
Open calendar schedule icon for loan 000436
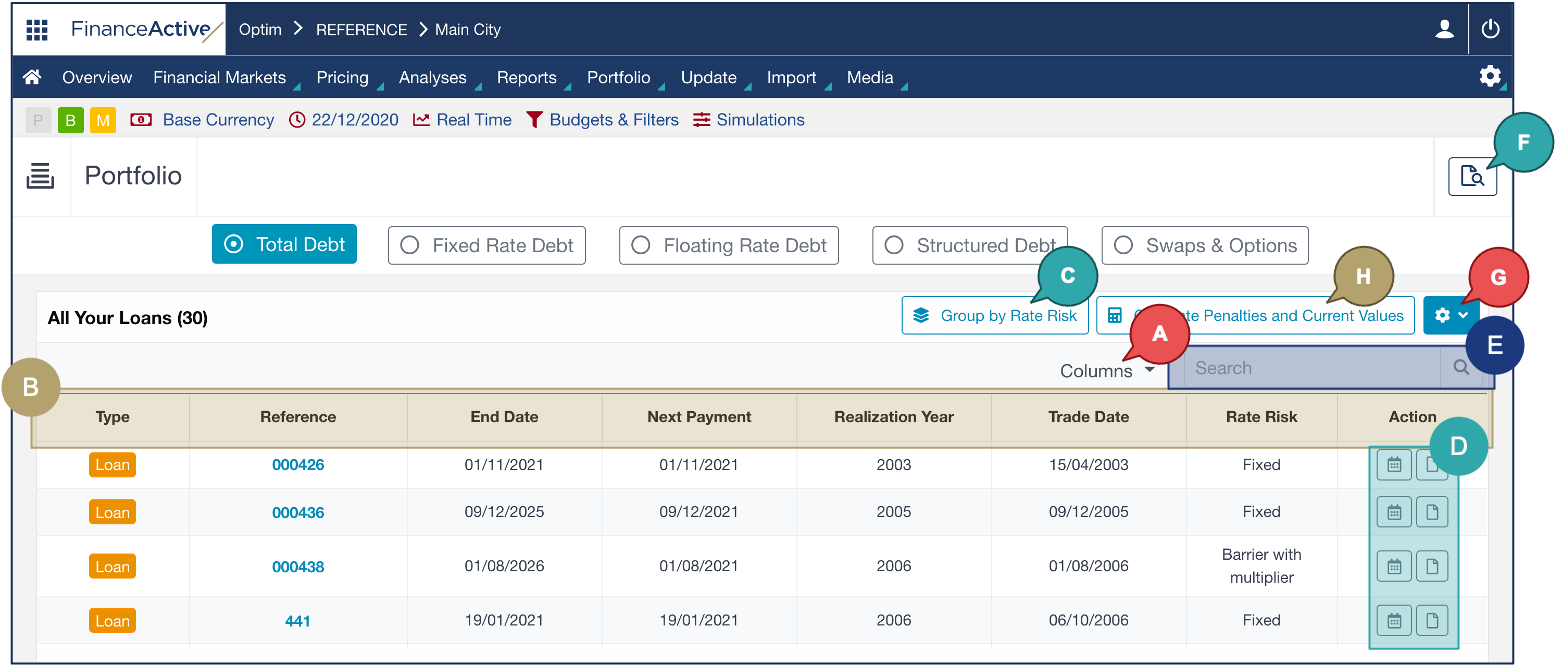pos(1394,512)
